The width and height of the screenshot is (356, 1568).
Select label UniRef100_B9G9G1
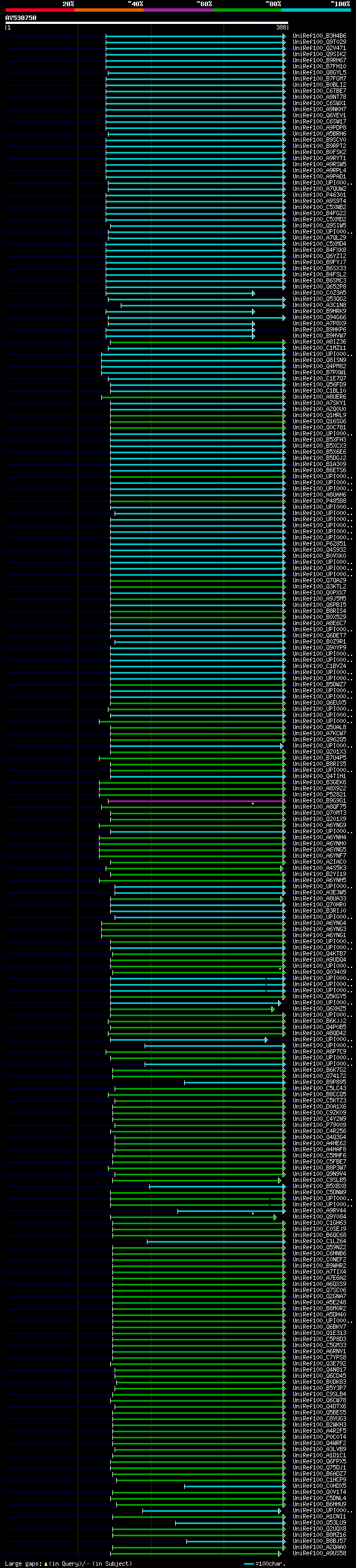(x=319, y=802)
